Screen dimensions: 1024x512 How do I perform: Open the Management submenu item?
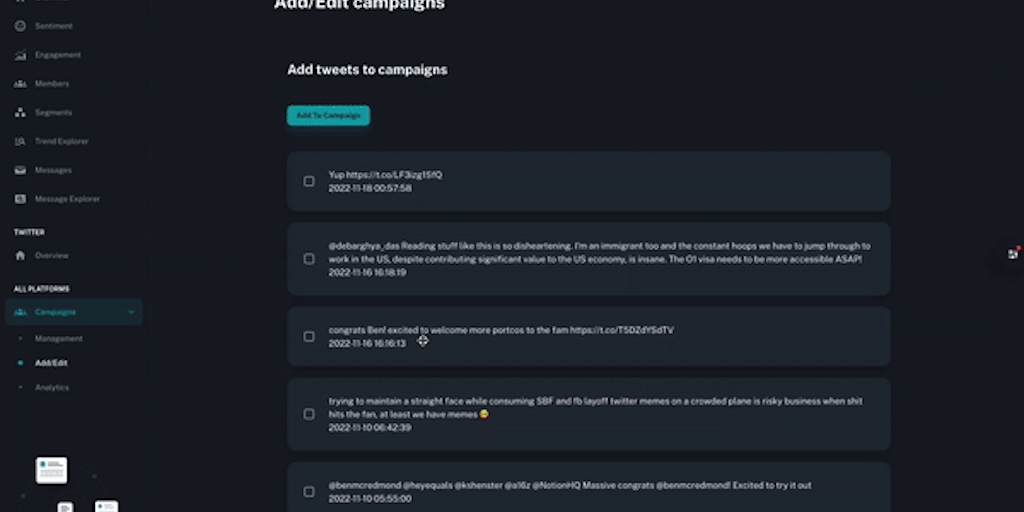point(58,339)
